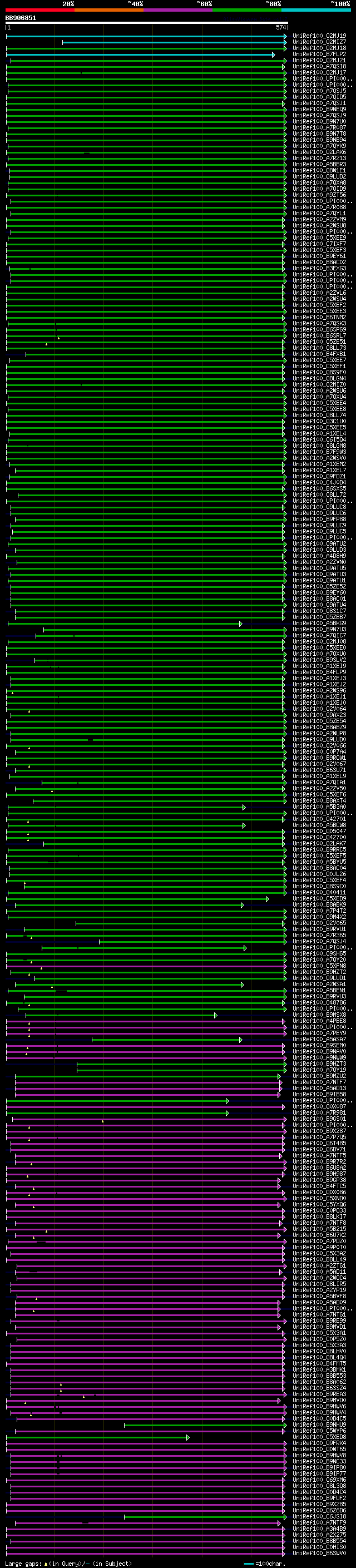The image size is (356, 1568).
Task: Select the label UniRef100_Q8W1E1
Action: tap(319, 170)
